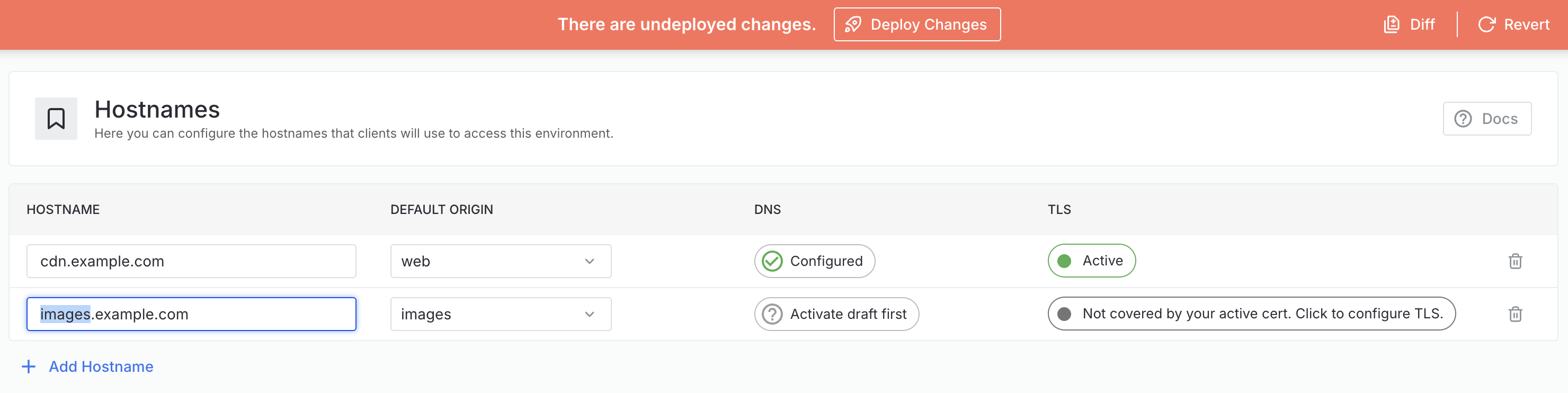Click the Revert circular arrow icon
This screenshot has height=393, width=1568.
[x=1486, y=24]
